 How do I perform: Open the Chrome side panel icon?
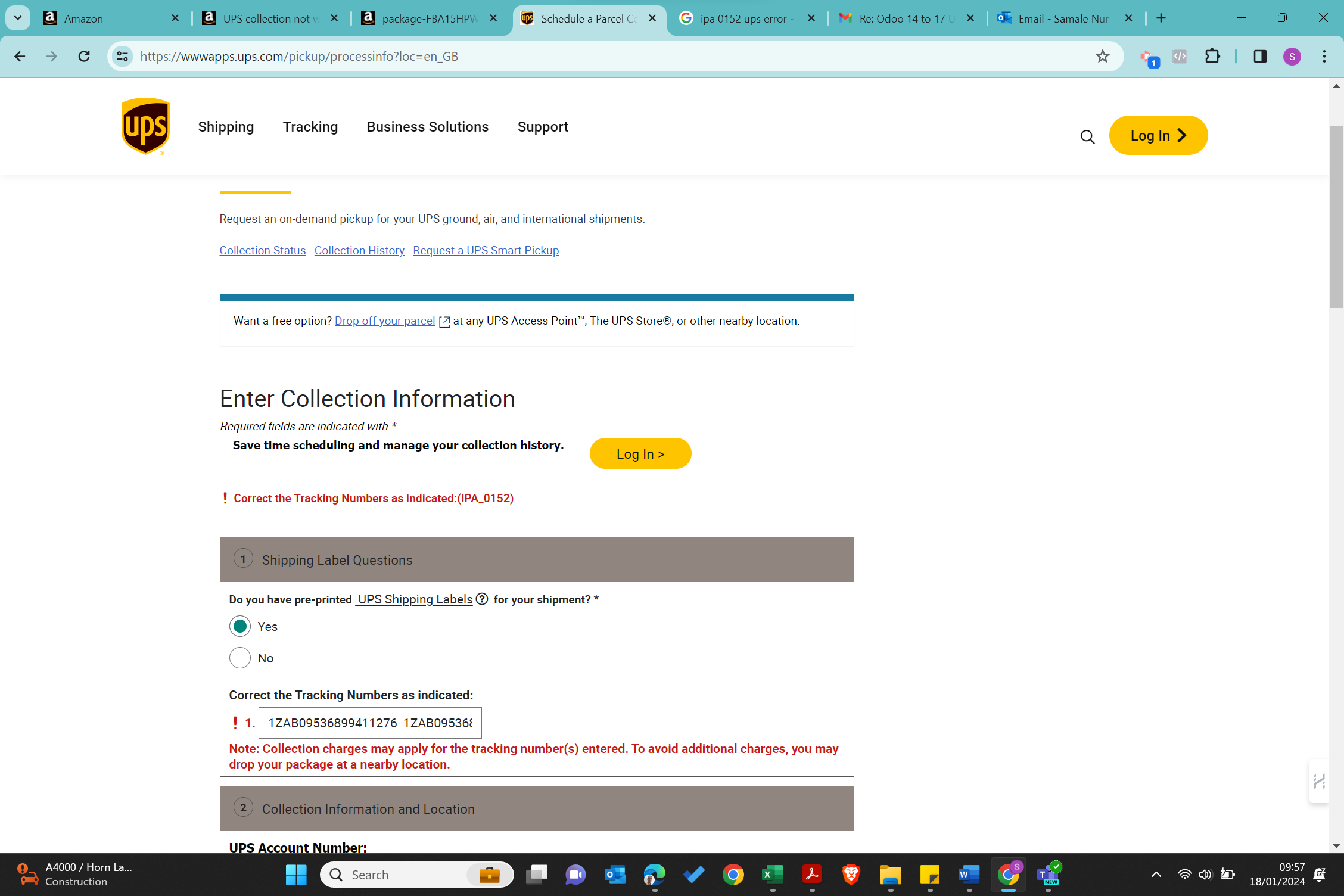[x=1259, y=56]
